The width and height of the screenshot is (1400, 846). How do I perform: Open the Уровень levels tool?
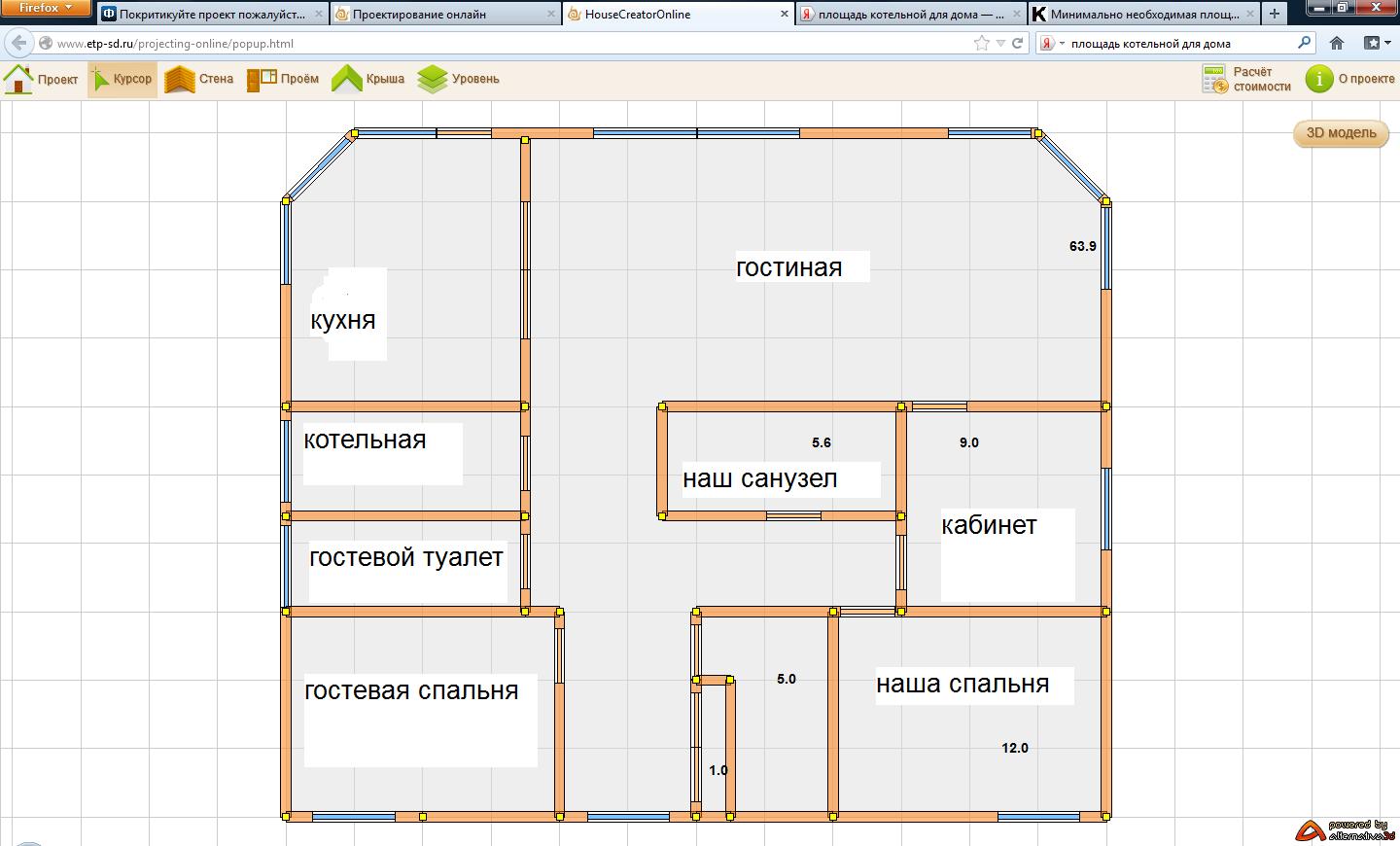tap(458, 80)
